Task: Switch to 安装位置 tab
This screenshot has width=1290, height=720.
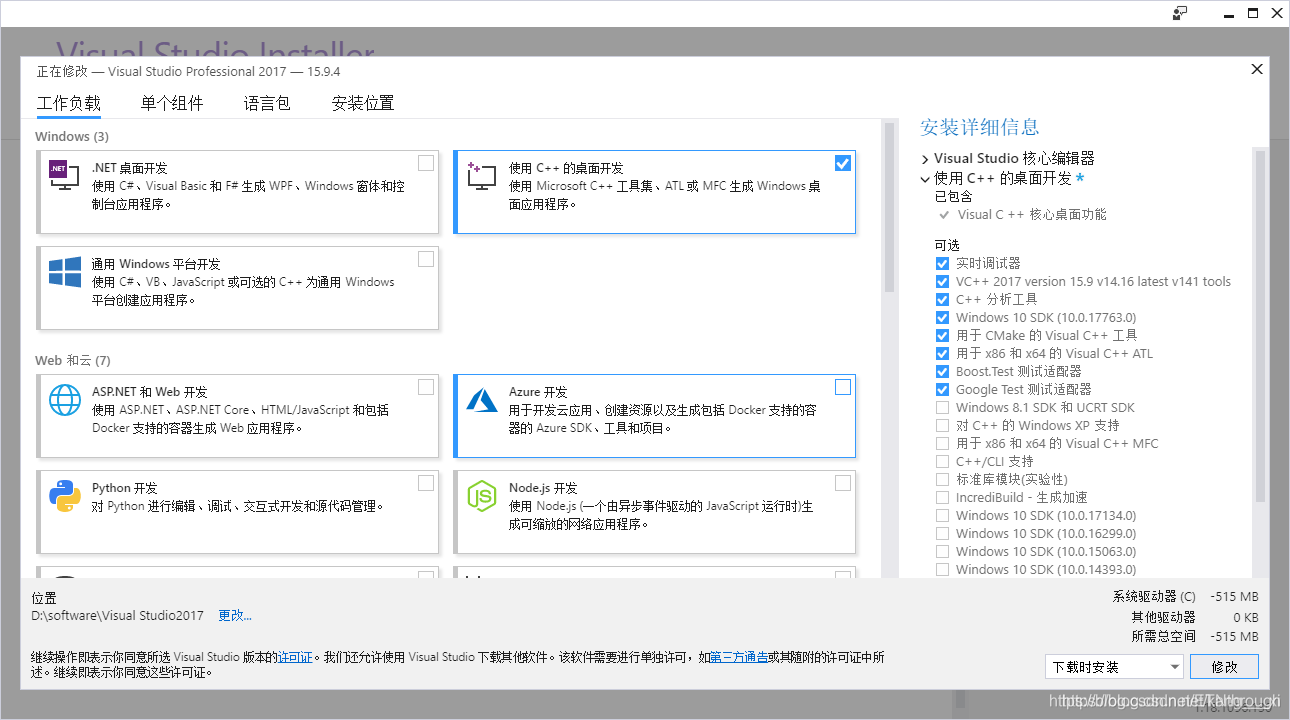Action: coord(363,103)
